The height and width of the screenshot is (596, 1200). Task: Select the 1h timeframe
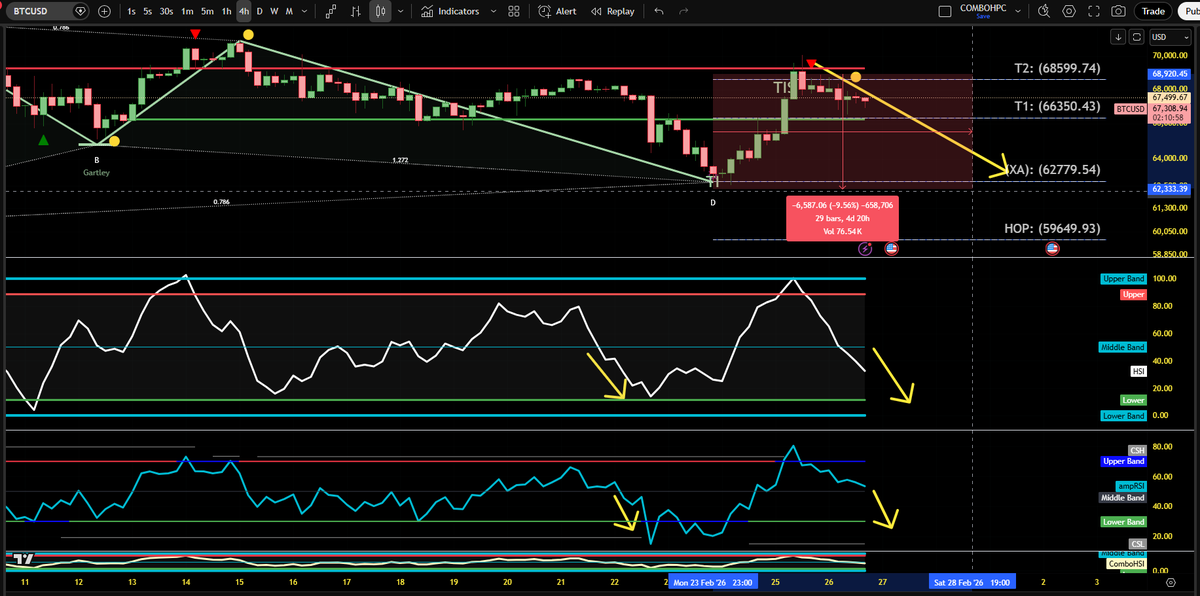tap(227, 11)
